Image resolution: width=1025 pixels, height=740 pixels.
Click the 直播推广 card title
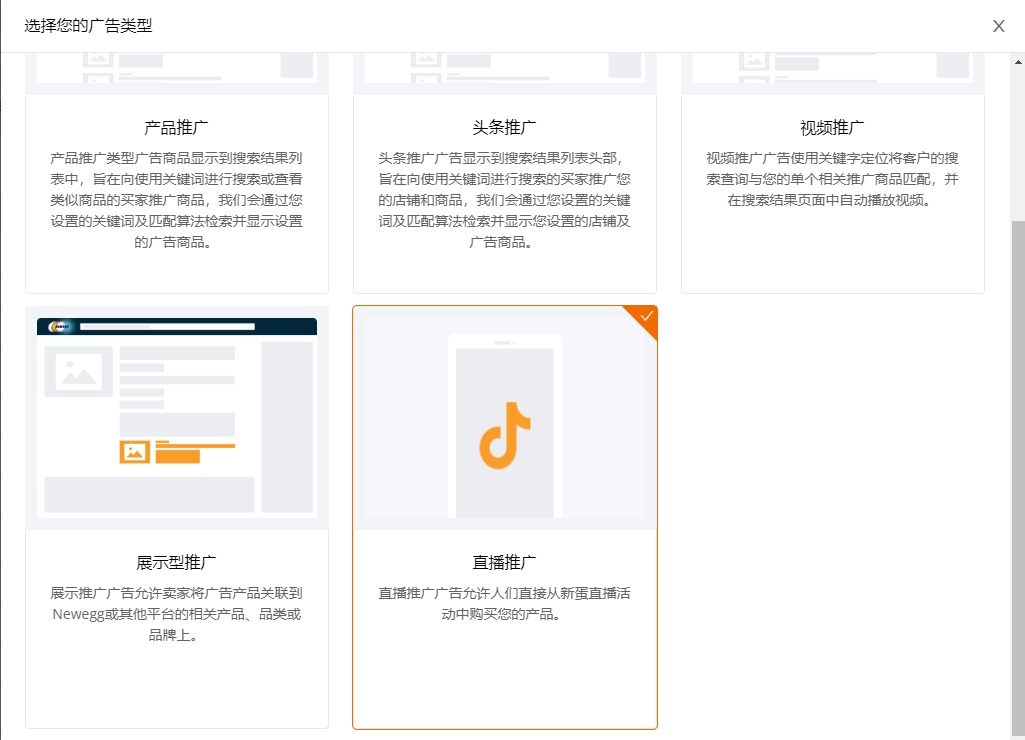click(504, 562)
